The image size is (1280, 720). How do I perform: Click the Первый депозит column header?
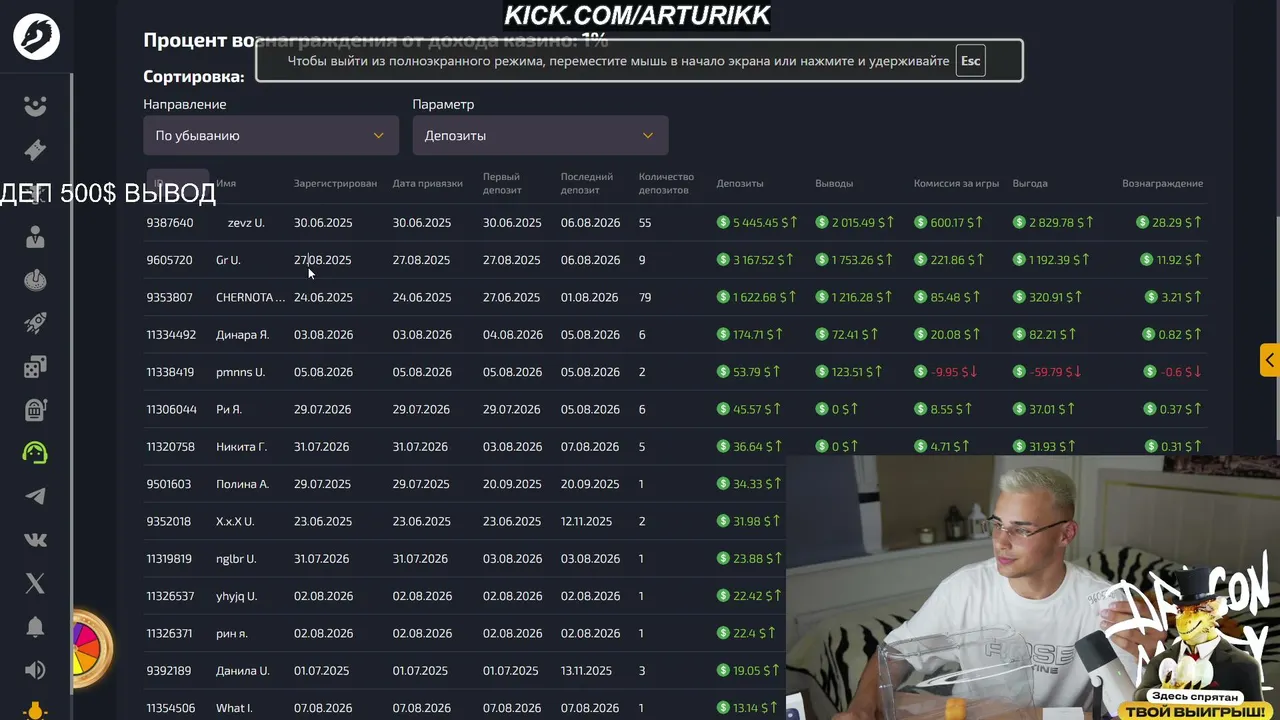502,184
